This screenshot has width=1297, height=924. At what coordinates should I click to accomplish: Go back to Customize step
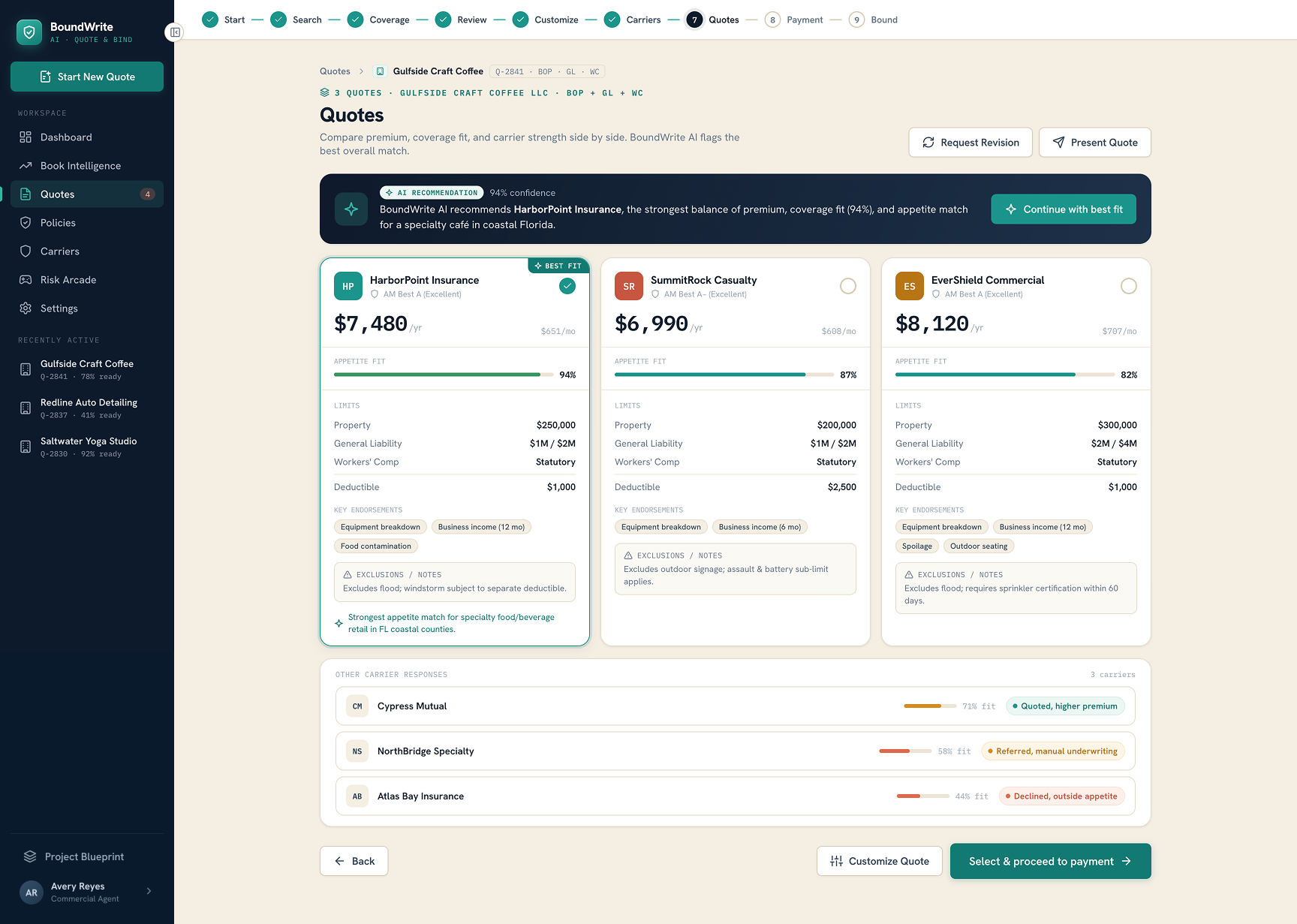[x=546, y=20]
